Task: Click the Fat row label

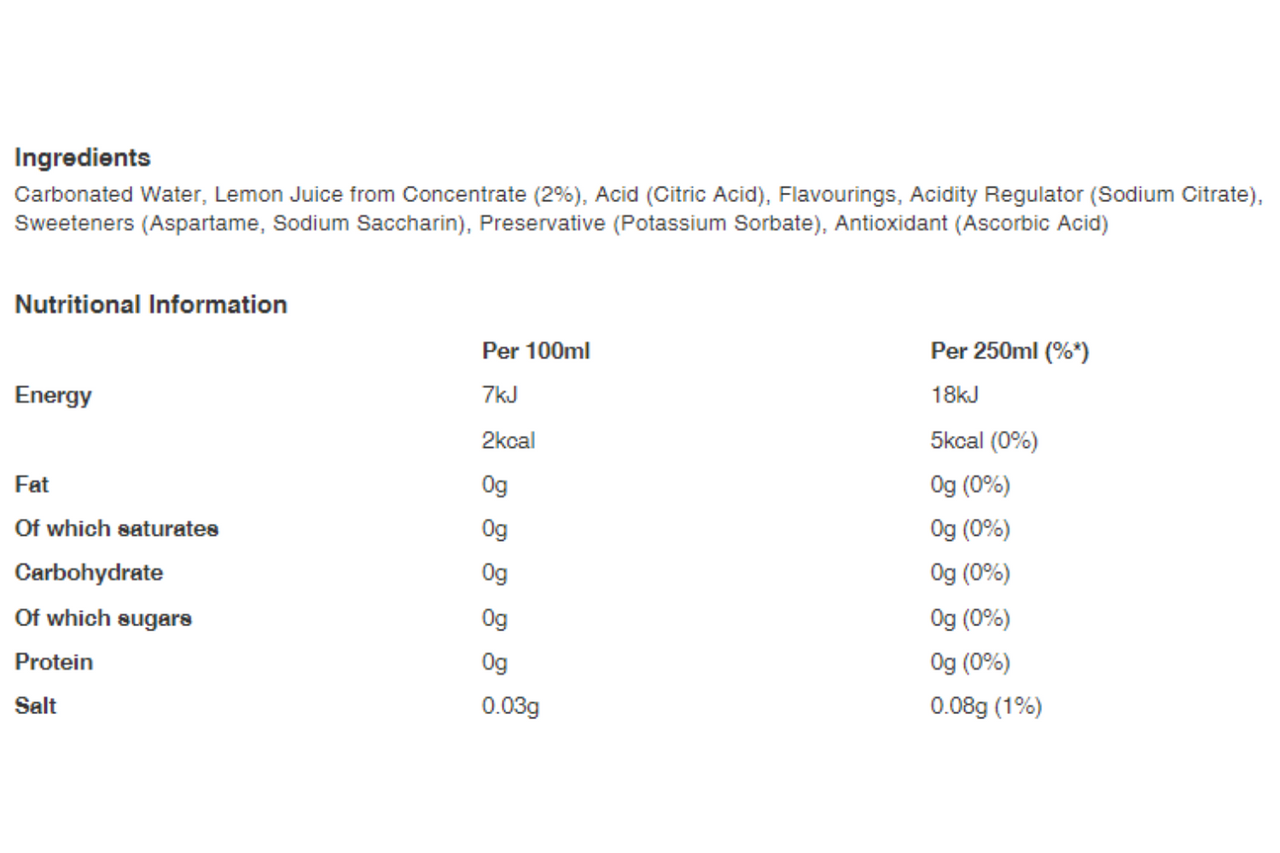Action: point(32,485)
